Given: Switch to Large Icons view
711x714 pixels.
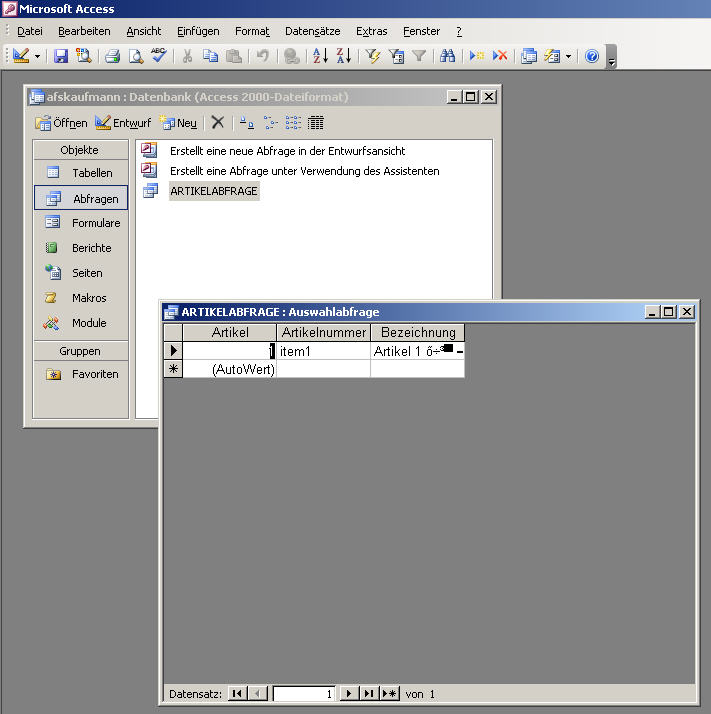Looking at the screenshot, I should [x=246, y=122].
